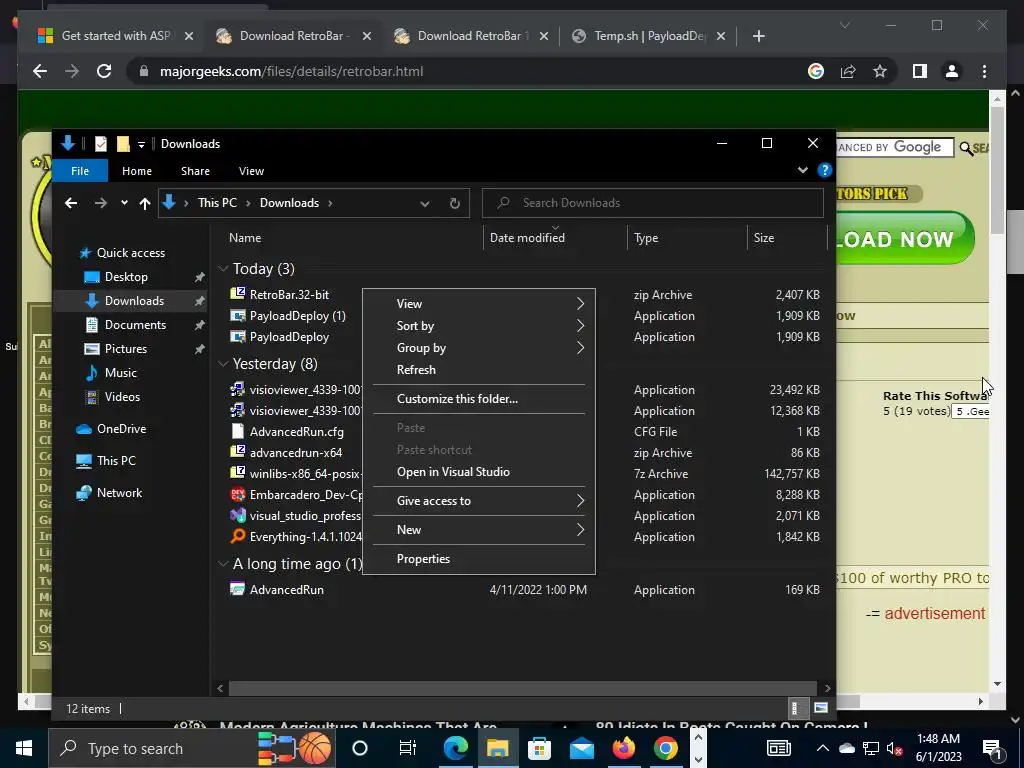Switch to Temp.sh PayloadDeploy tab
This screenshot has height=768, width=1024.
648,36
